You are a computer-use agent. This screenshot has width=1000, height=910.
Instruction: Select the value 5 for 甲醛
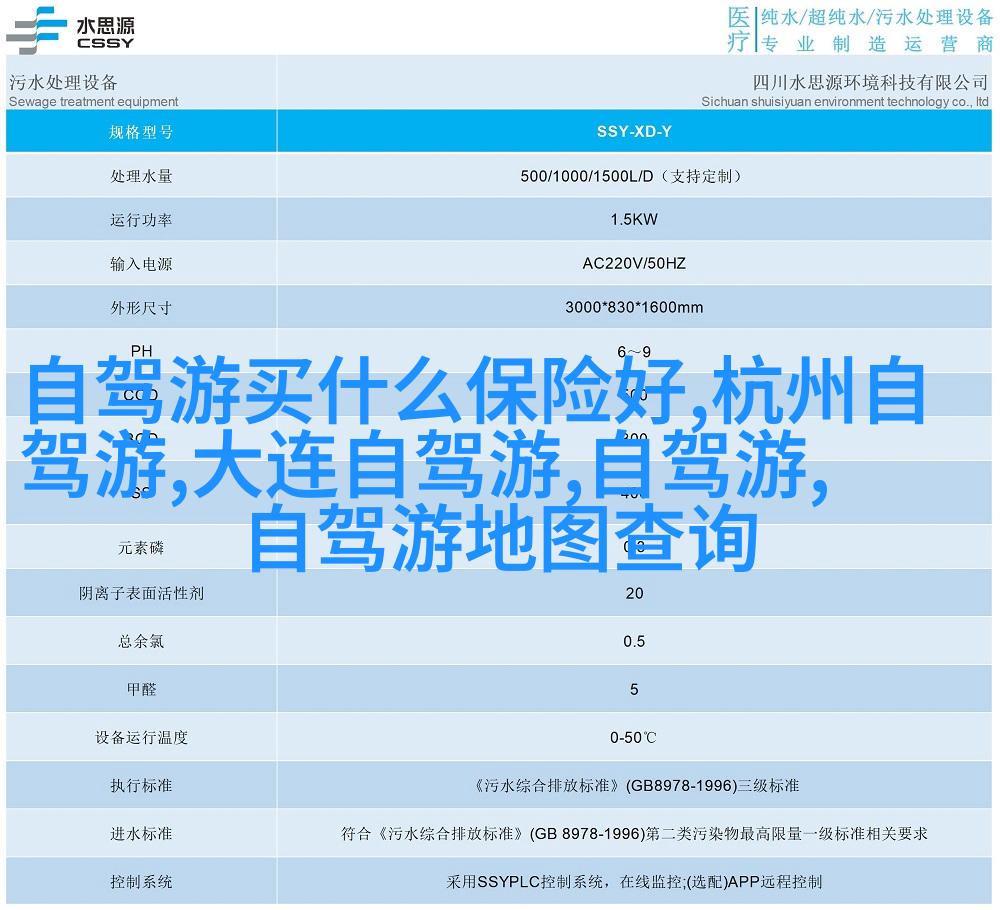click(x=634, y=689)
